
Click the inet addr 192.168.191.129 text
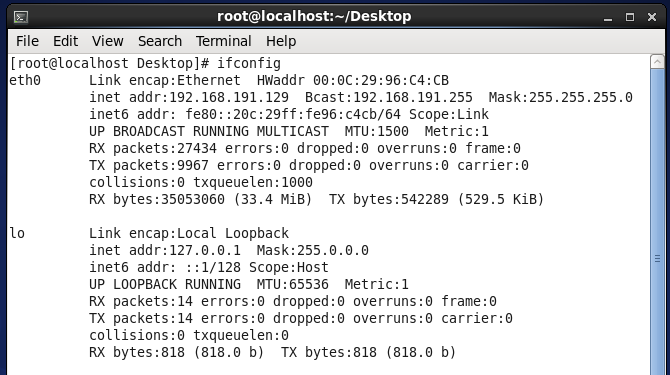[x=189, y=97]
